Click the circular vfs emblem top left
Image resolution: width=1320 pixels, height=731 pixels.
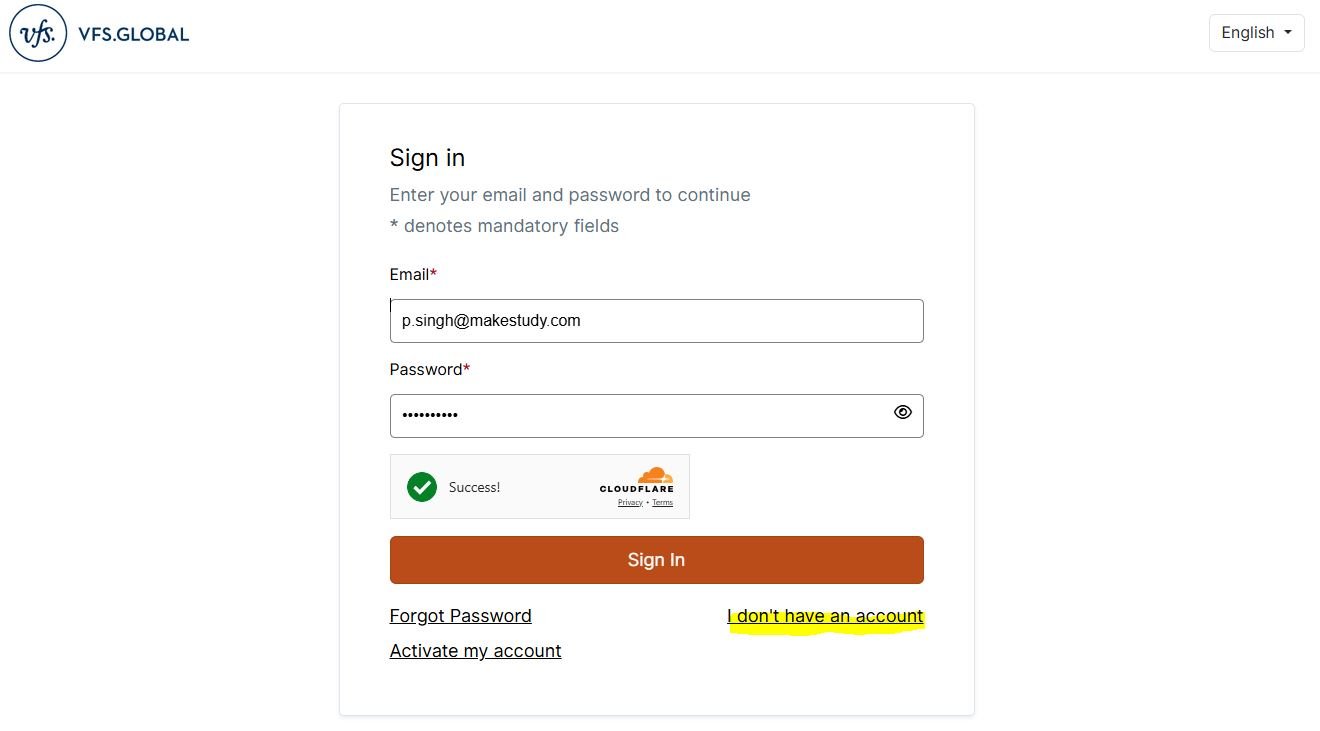point(37,32)
